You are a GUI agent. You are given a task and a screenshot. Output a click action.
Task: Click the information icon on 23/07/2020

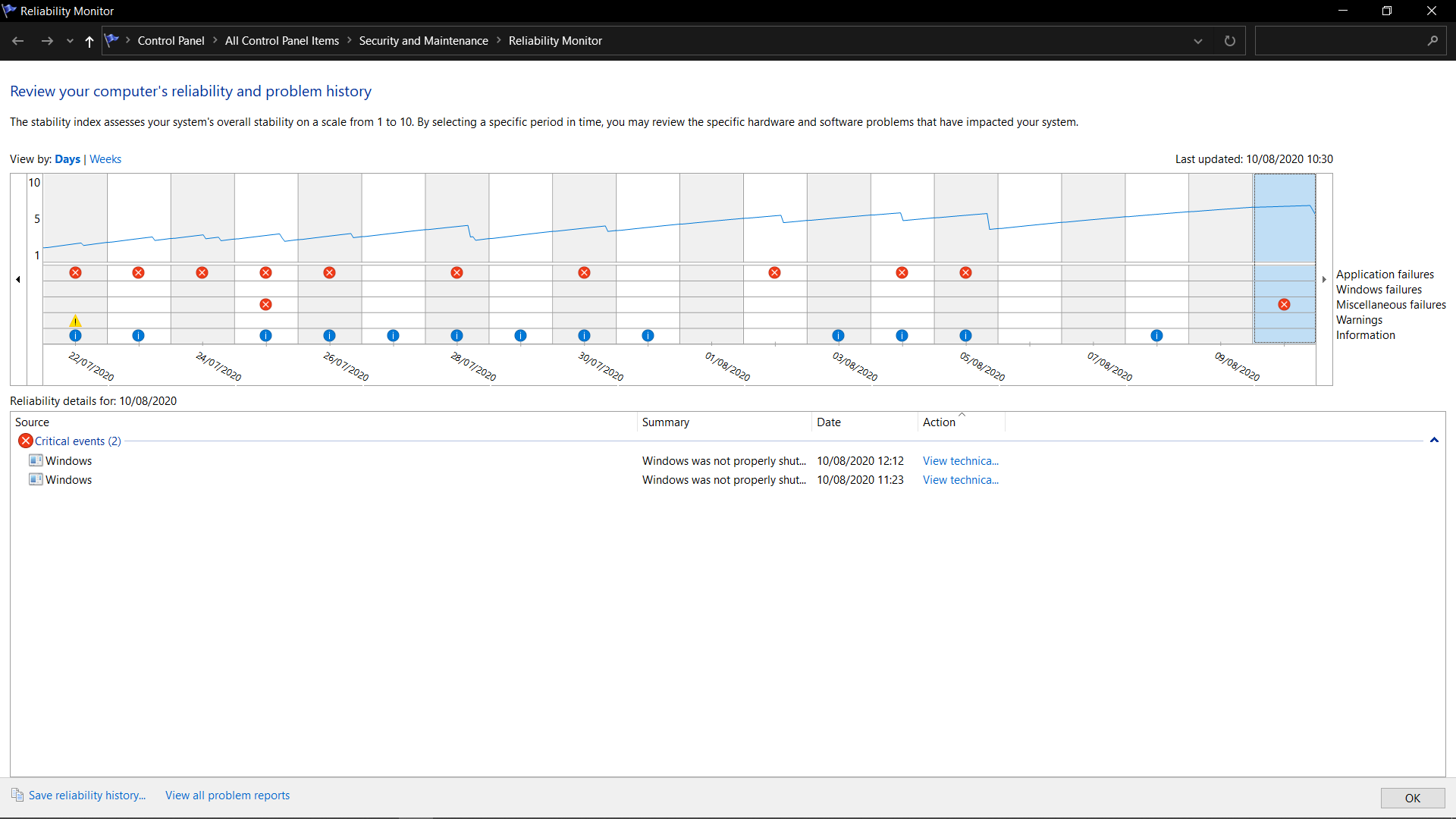tap(138, 335)
